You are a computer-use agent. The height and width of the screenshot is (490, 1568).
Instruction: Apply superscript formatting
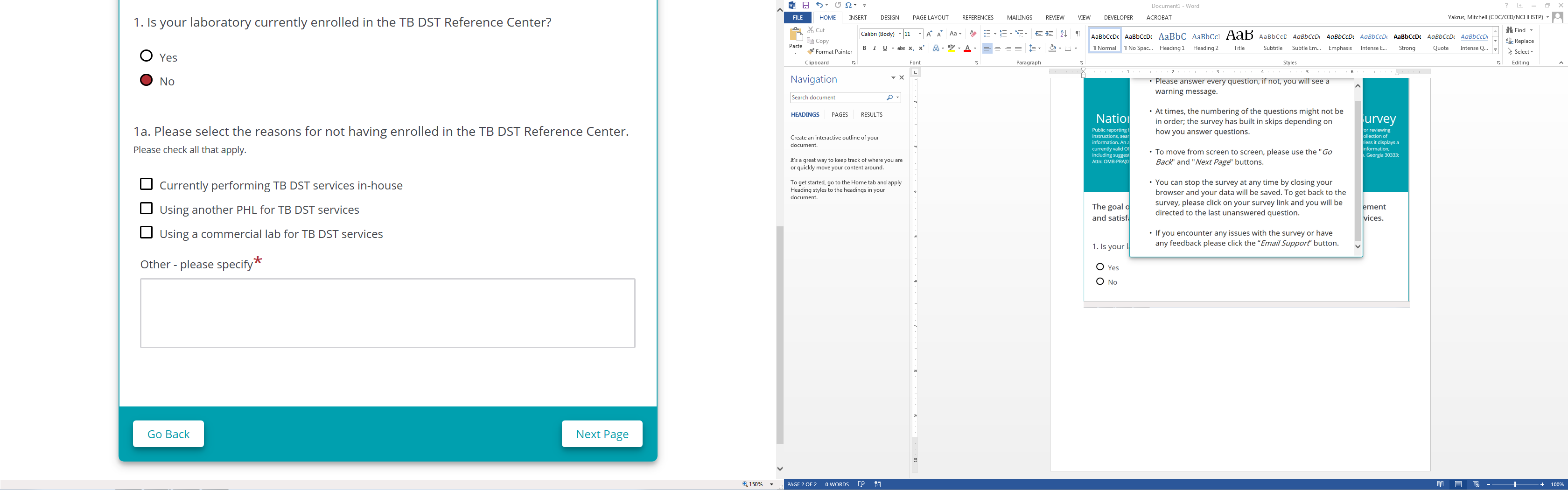[922, 48]
